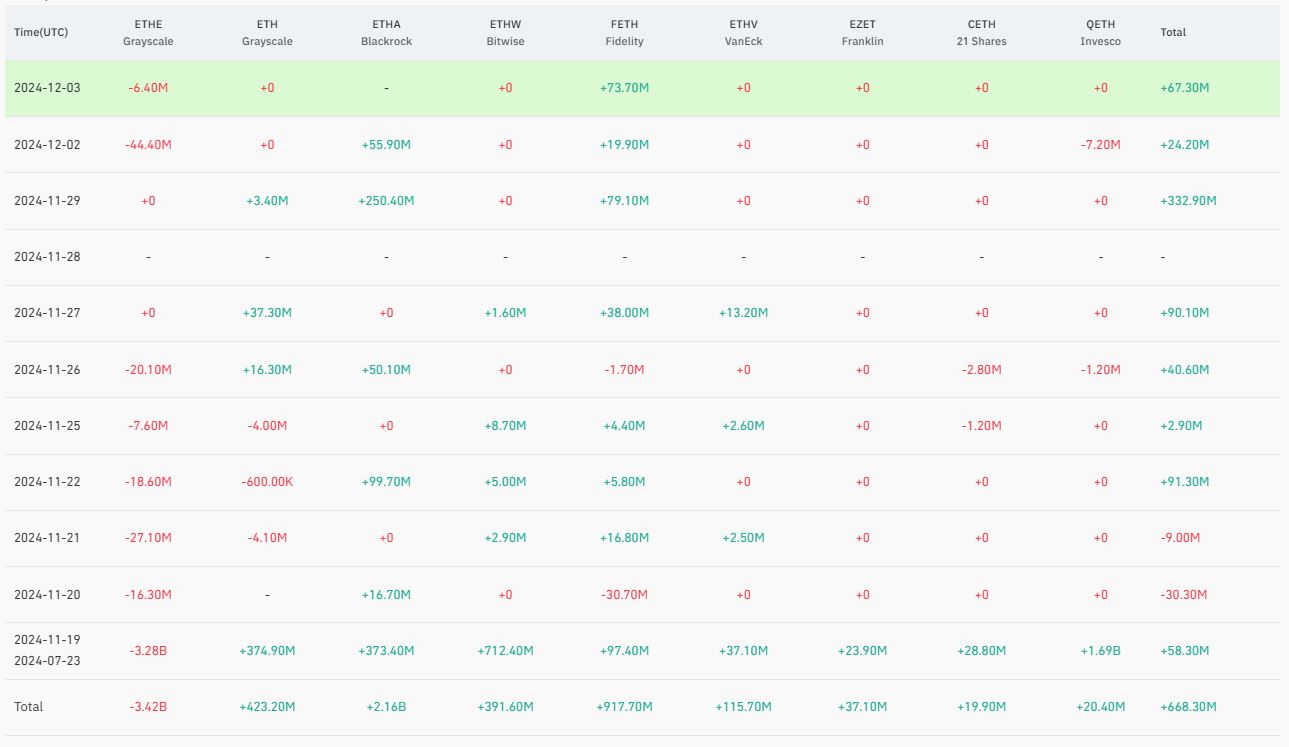Click the +1.60M Bitwise value

click(x=505, y=313)
